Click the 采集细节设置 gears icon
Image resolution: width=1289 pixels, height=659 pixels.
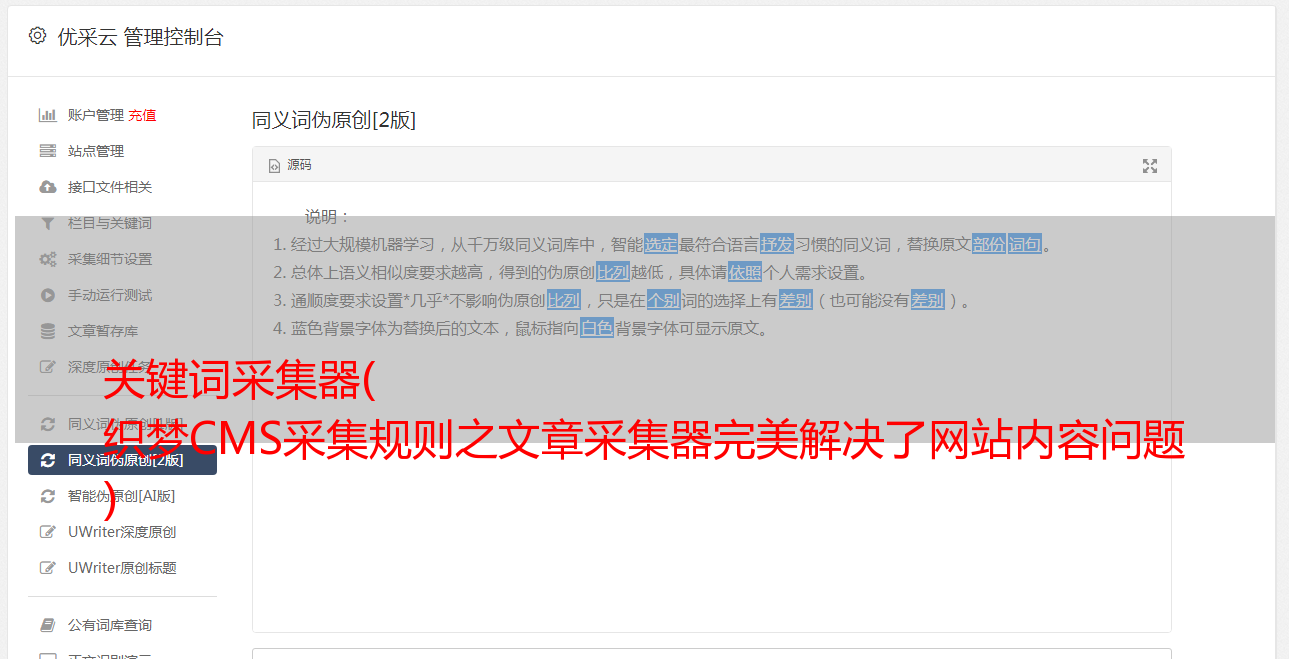pyautogui.click(x=47, y=259)
